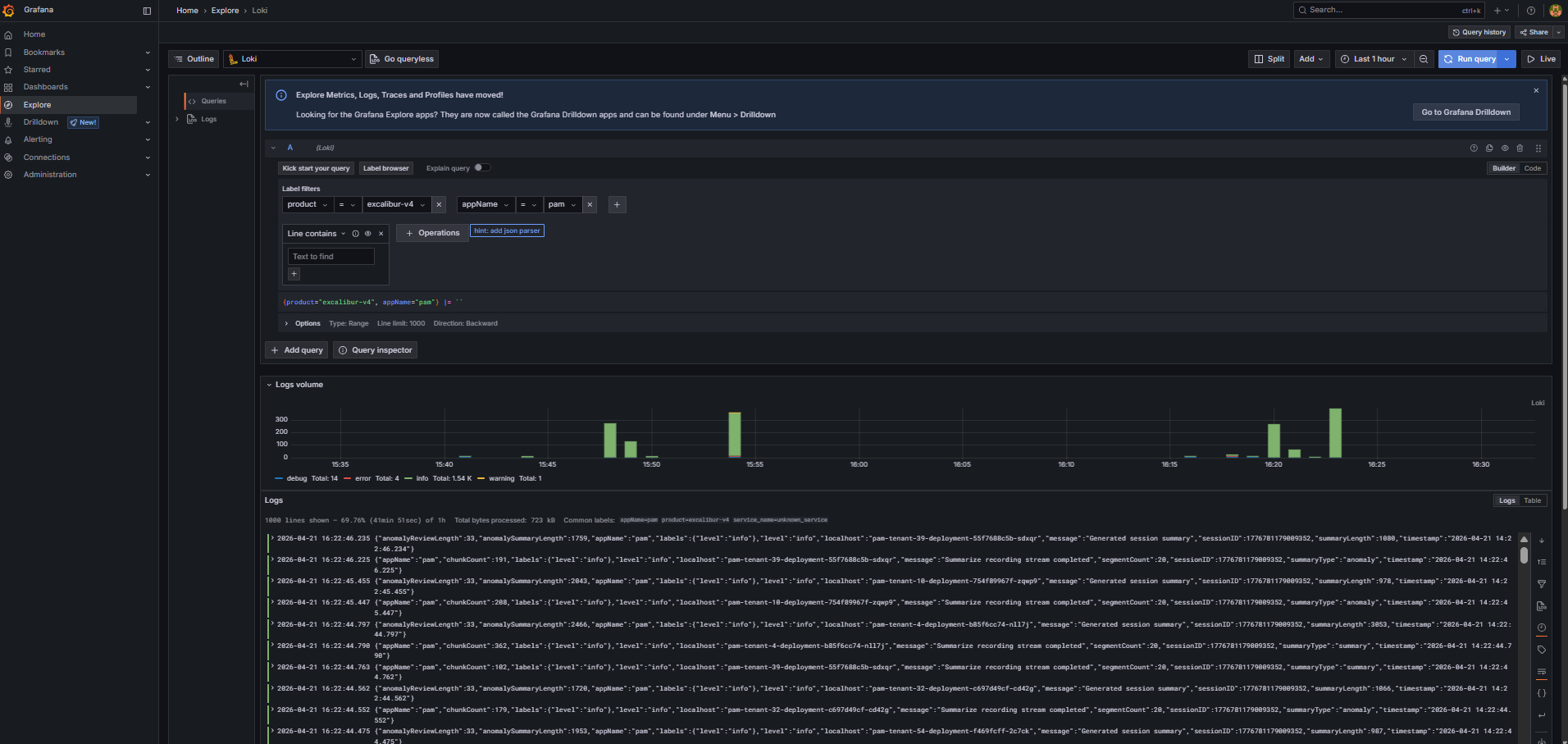Click the Text to find input field
The width and height of the screenshot is (1568, 744).
point(330,256)
